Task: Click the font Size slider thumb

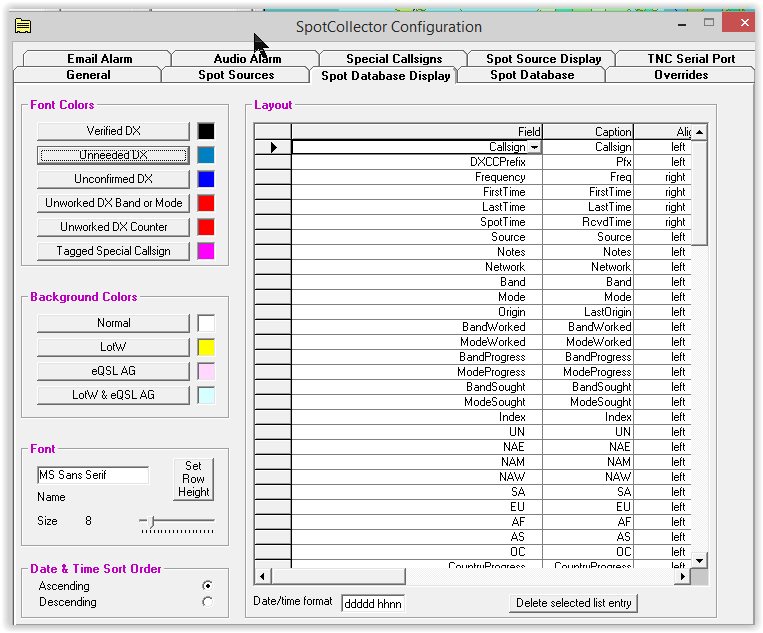Action: tap(151, 522)
